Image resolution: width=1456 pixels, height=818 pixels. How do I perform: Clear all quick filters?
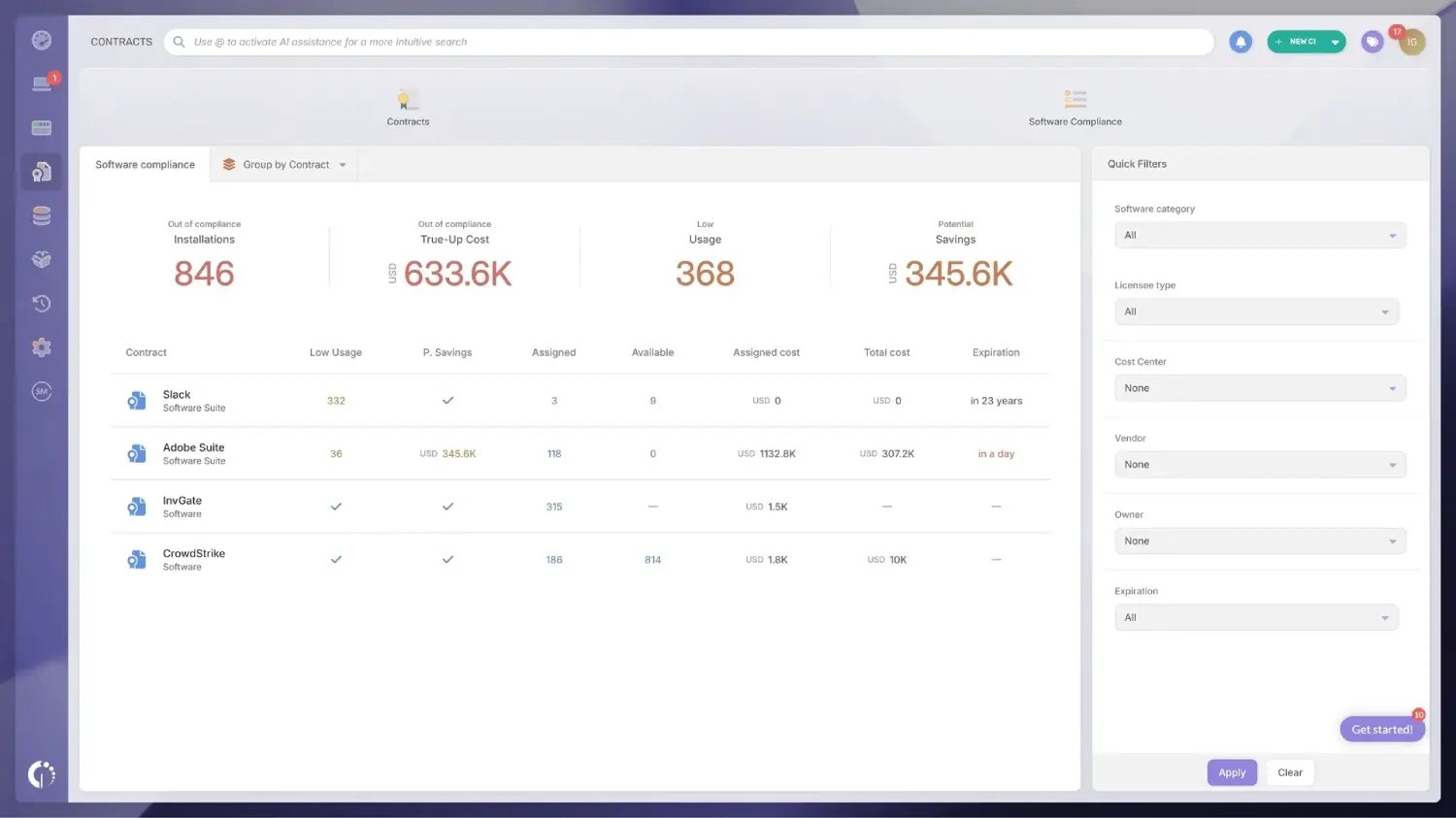pos(1289,771)
